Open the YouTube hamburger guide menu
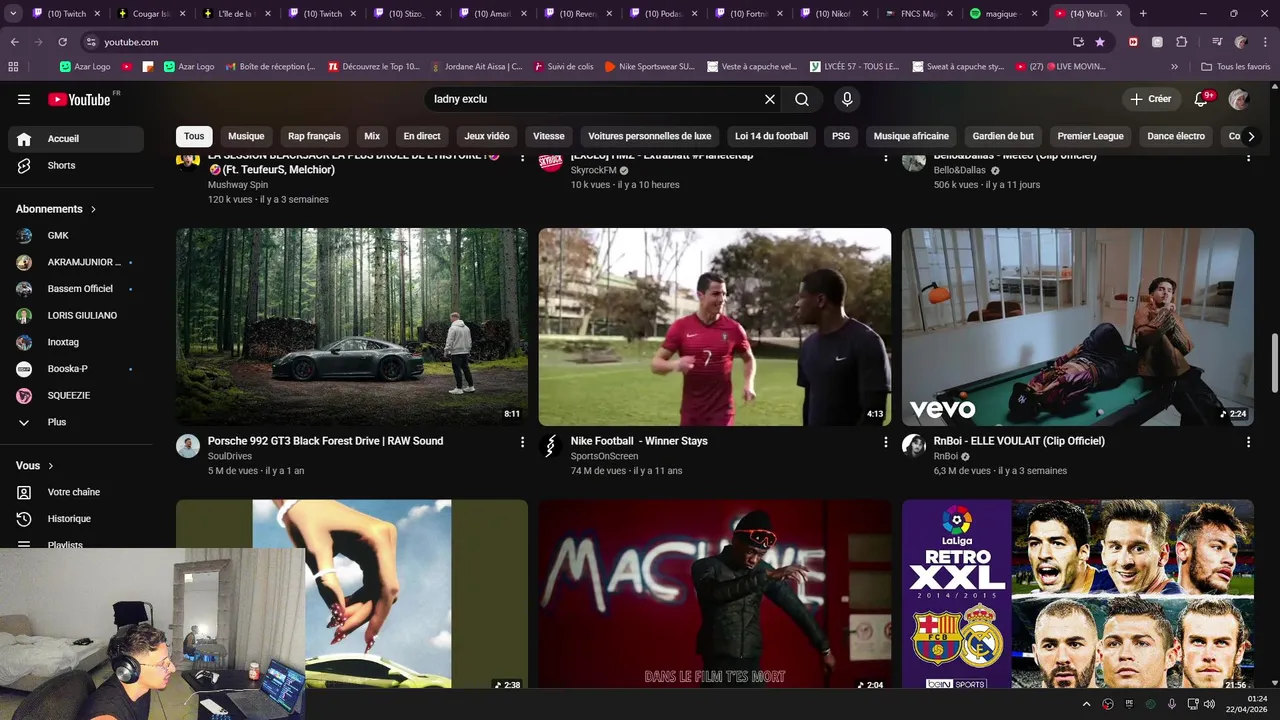Image resolution: width=1280 pixels, height=720 pixels. (24, 99)
